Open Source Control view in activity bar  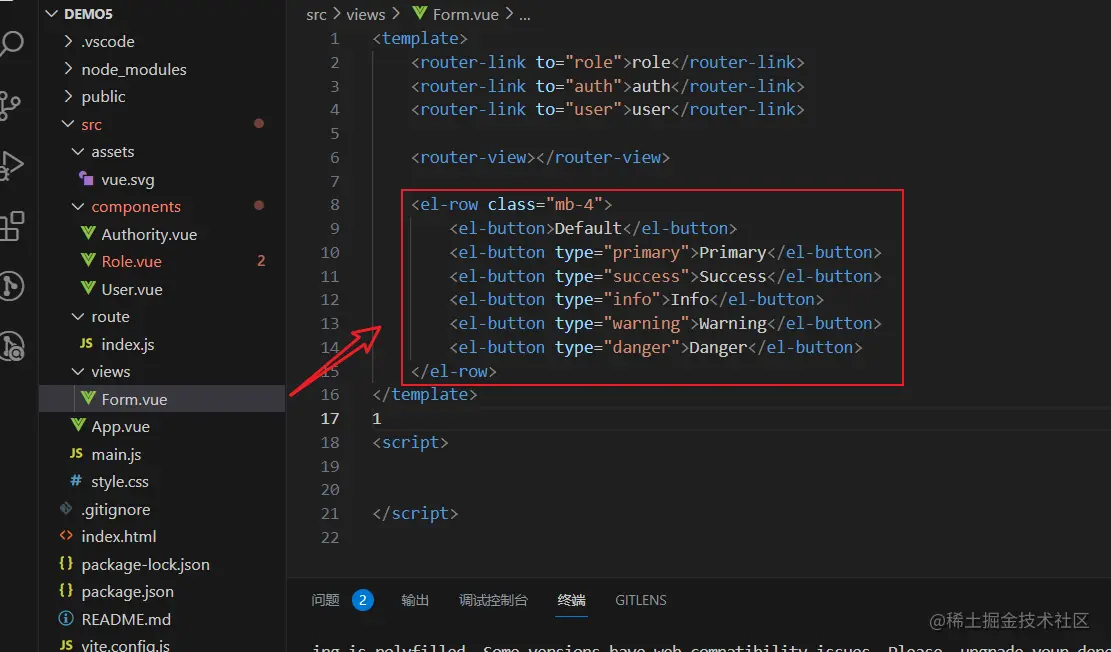pyautogui.click(x=10, y=105)
